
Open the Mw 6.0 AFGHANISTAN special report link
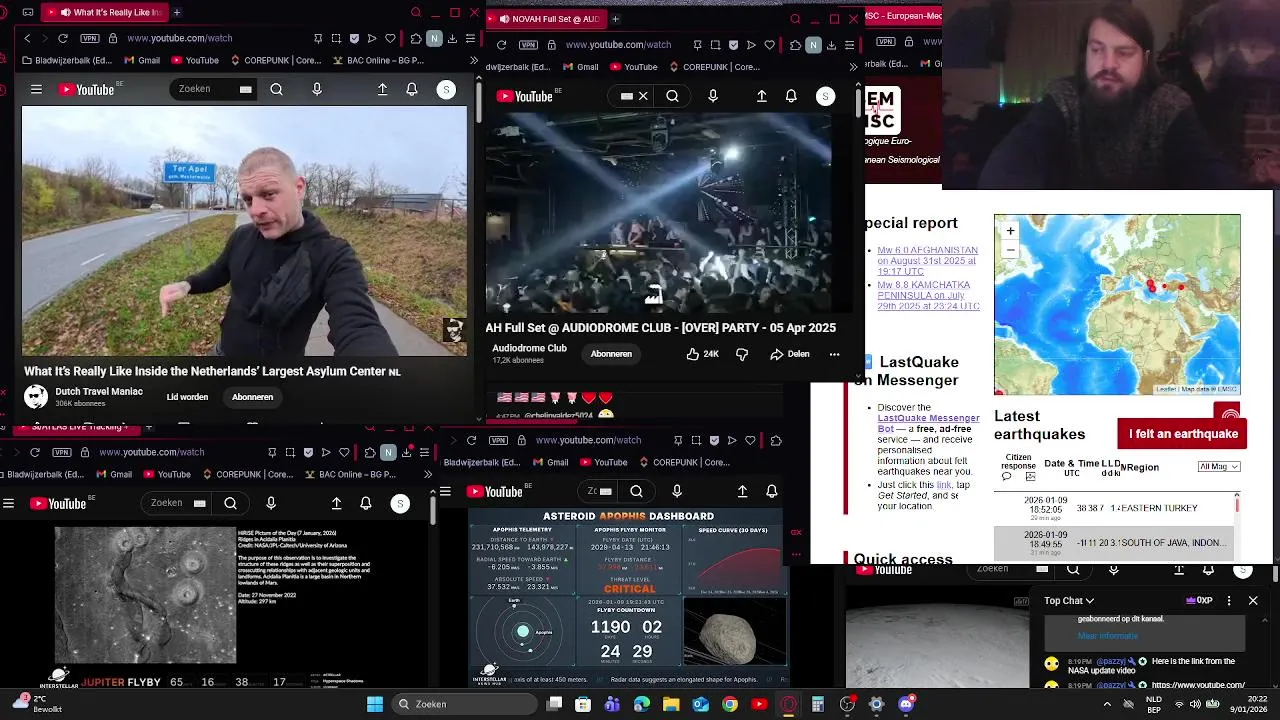927,261
